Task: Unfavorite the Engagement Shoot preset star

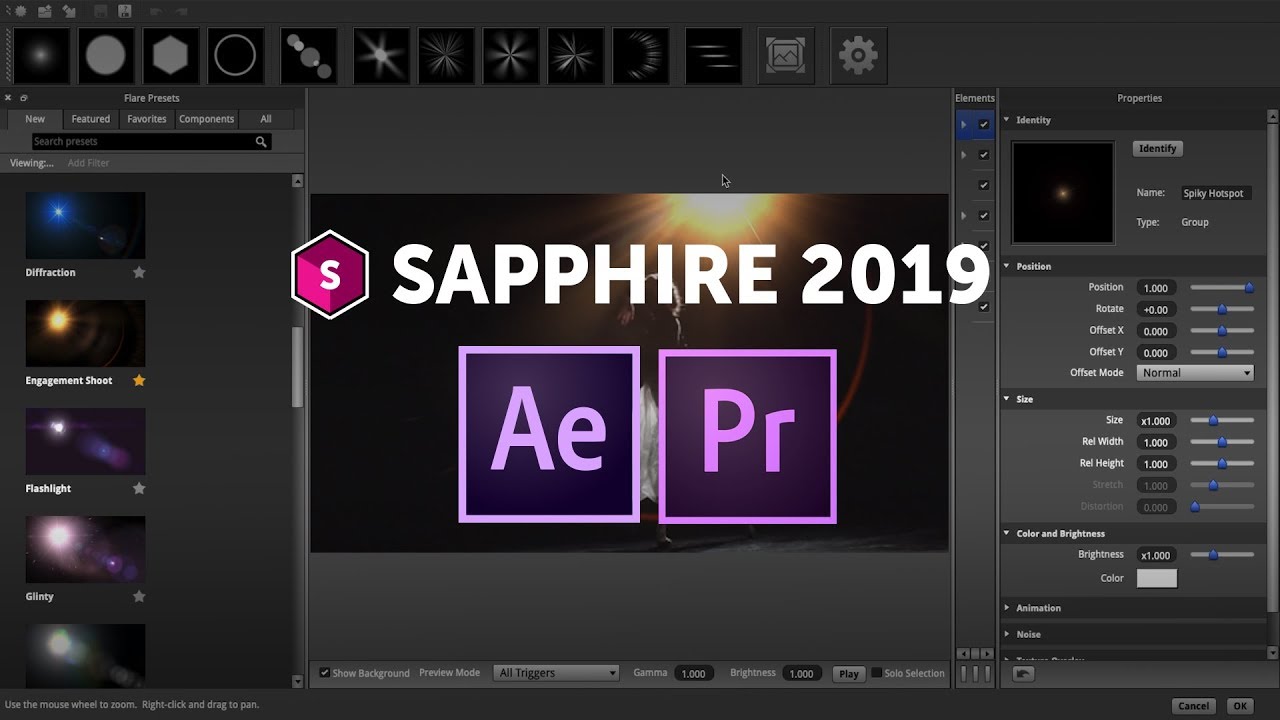Action: coord(139,380)
